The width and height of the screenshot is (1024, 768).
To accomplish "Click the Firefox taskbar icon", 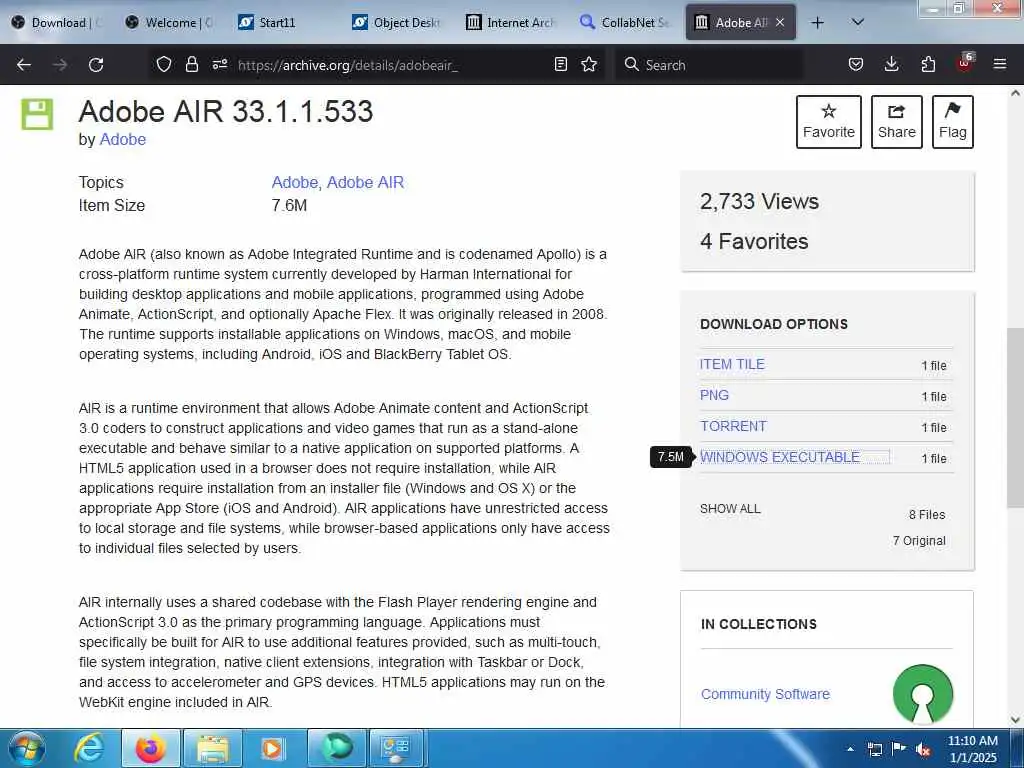I will [150, 748].
